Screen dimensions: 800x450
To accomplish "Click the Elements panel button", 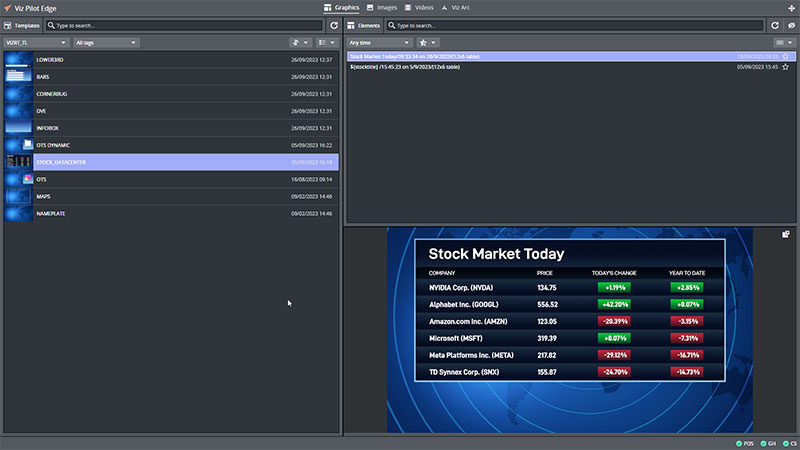I will click(363, 26).
